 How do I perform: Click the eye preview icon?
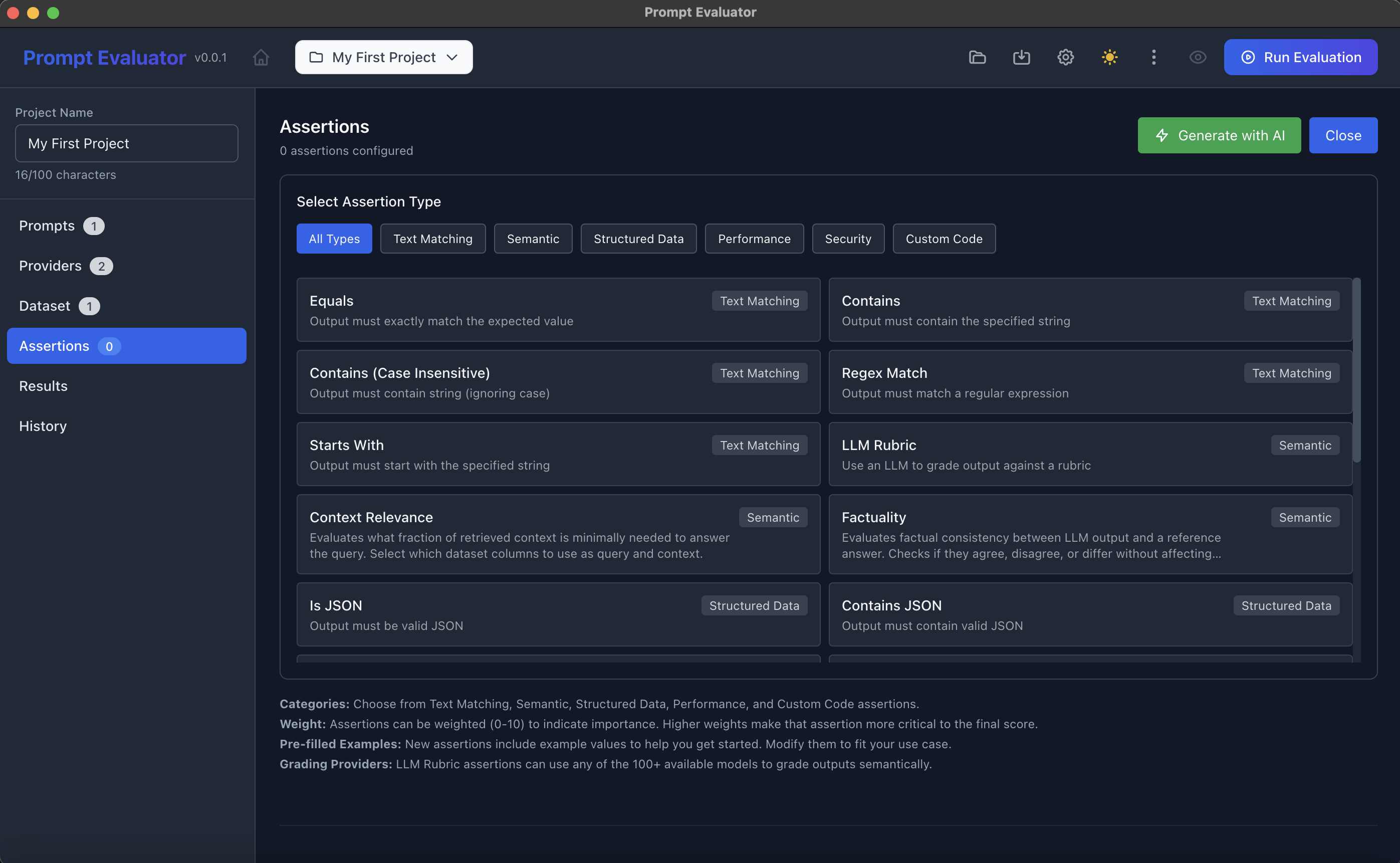point(1198,57)
